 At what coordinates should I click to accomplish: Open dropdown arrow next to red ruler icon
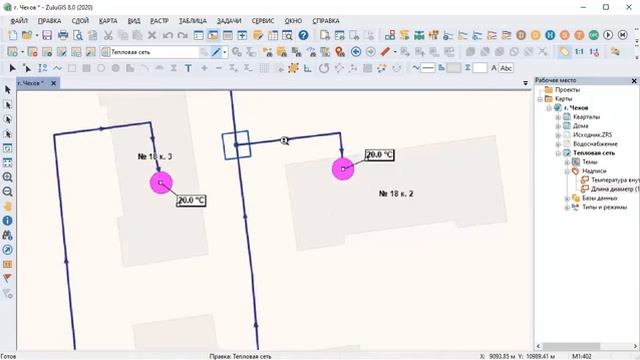coord(395,52)
